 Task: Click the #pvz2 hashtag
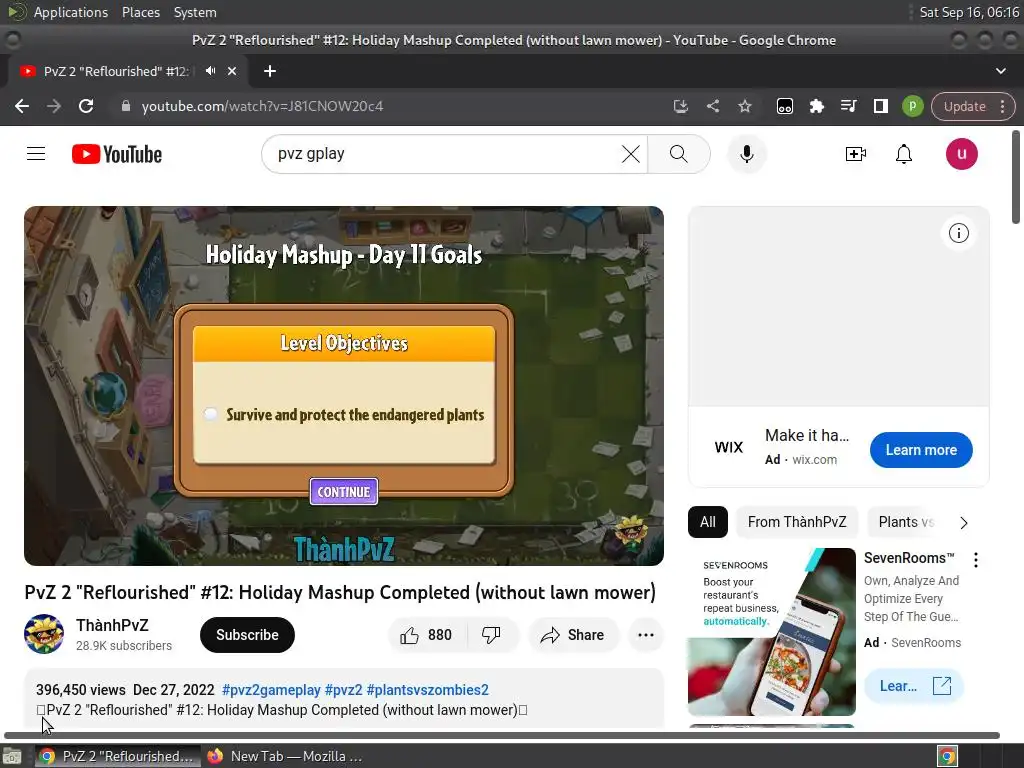(344, 690)
